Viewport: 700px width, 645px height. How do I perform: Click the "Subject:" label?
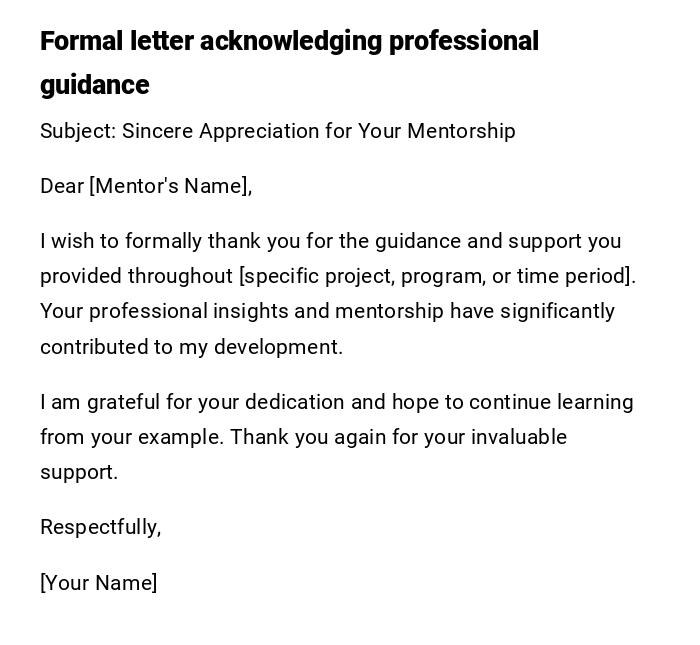[77, 131]
